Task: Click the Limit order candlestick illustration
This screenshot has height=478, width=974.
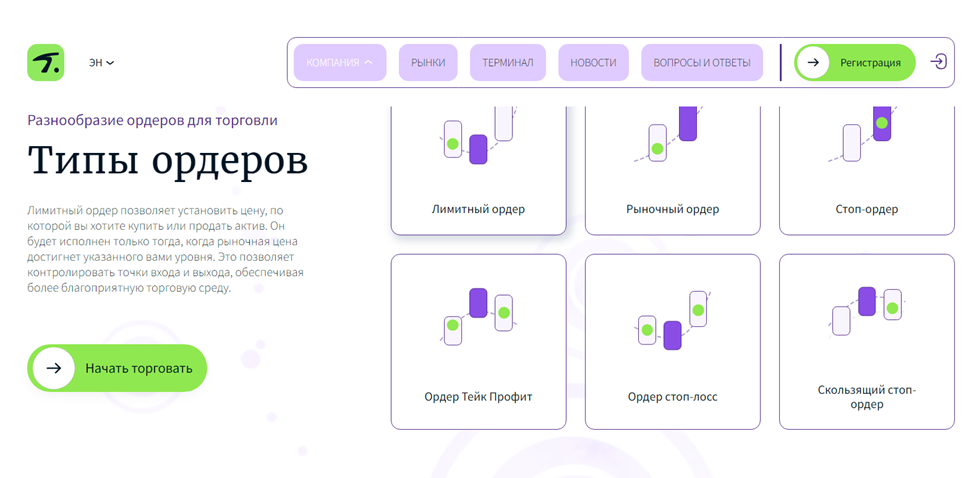Action: coord(477,138)
